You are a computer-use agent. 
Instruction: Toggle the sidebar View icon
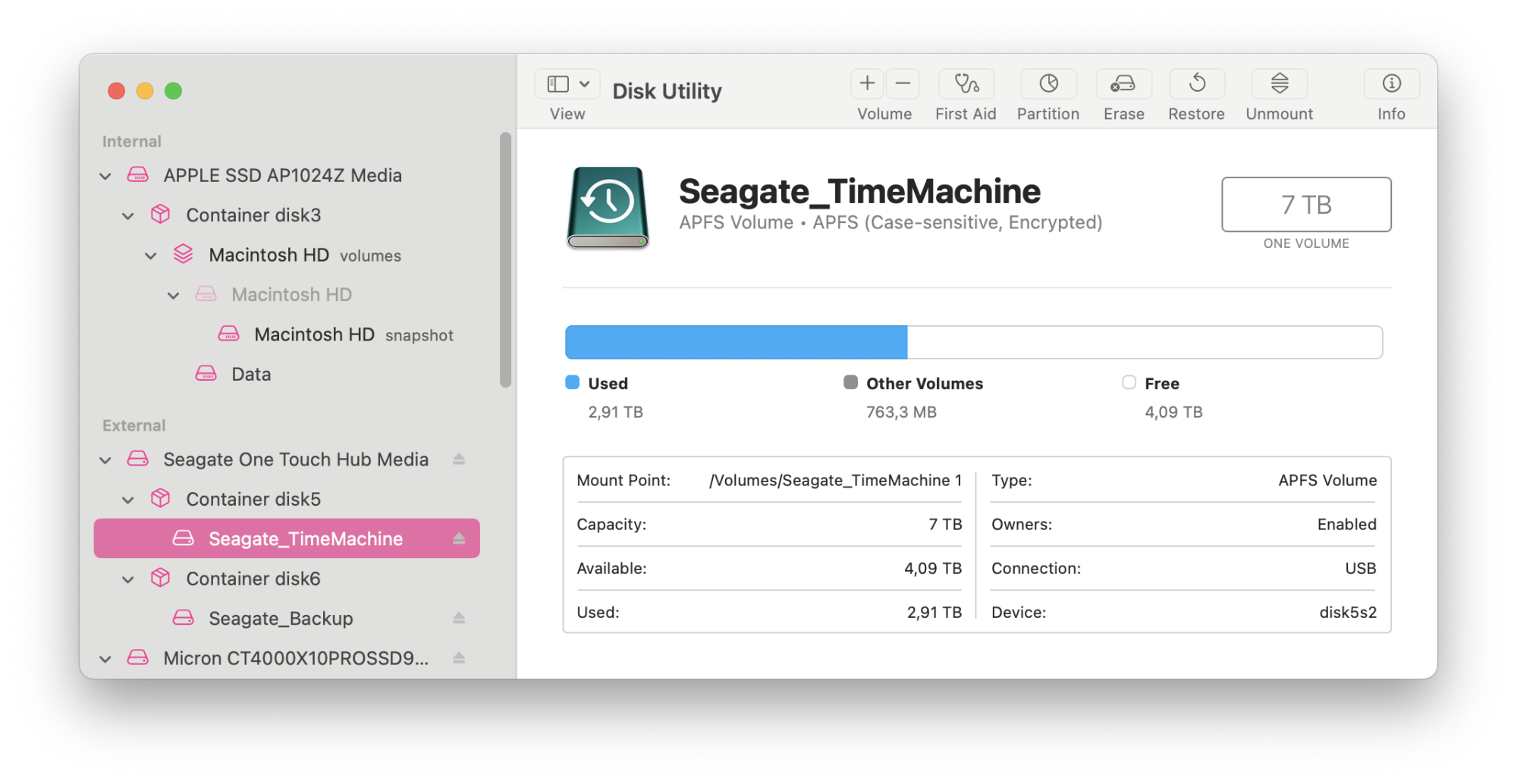(x=558, y=83)
